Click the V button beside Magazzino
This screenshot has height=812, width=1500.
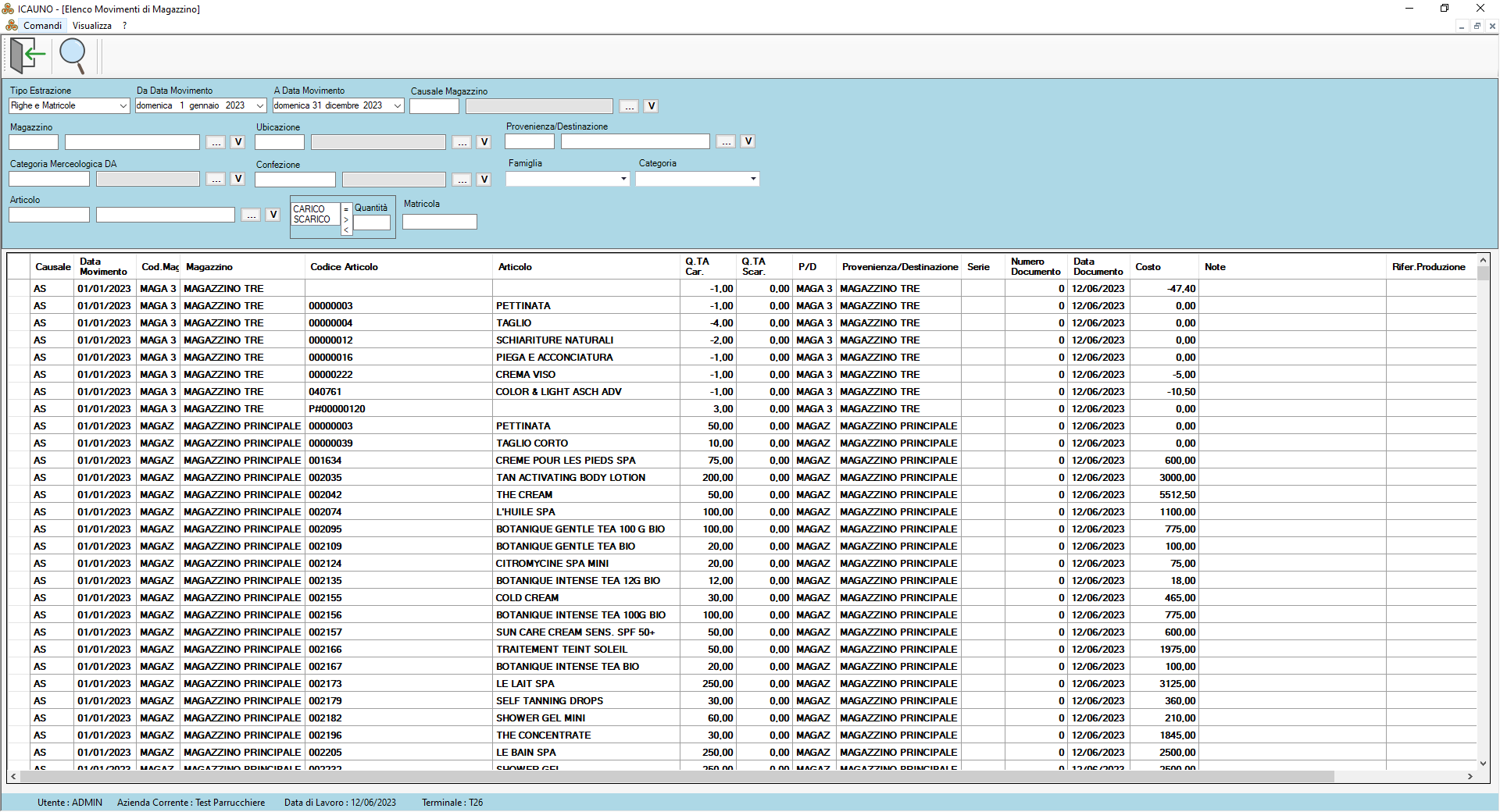238,142
